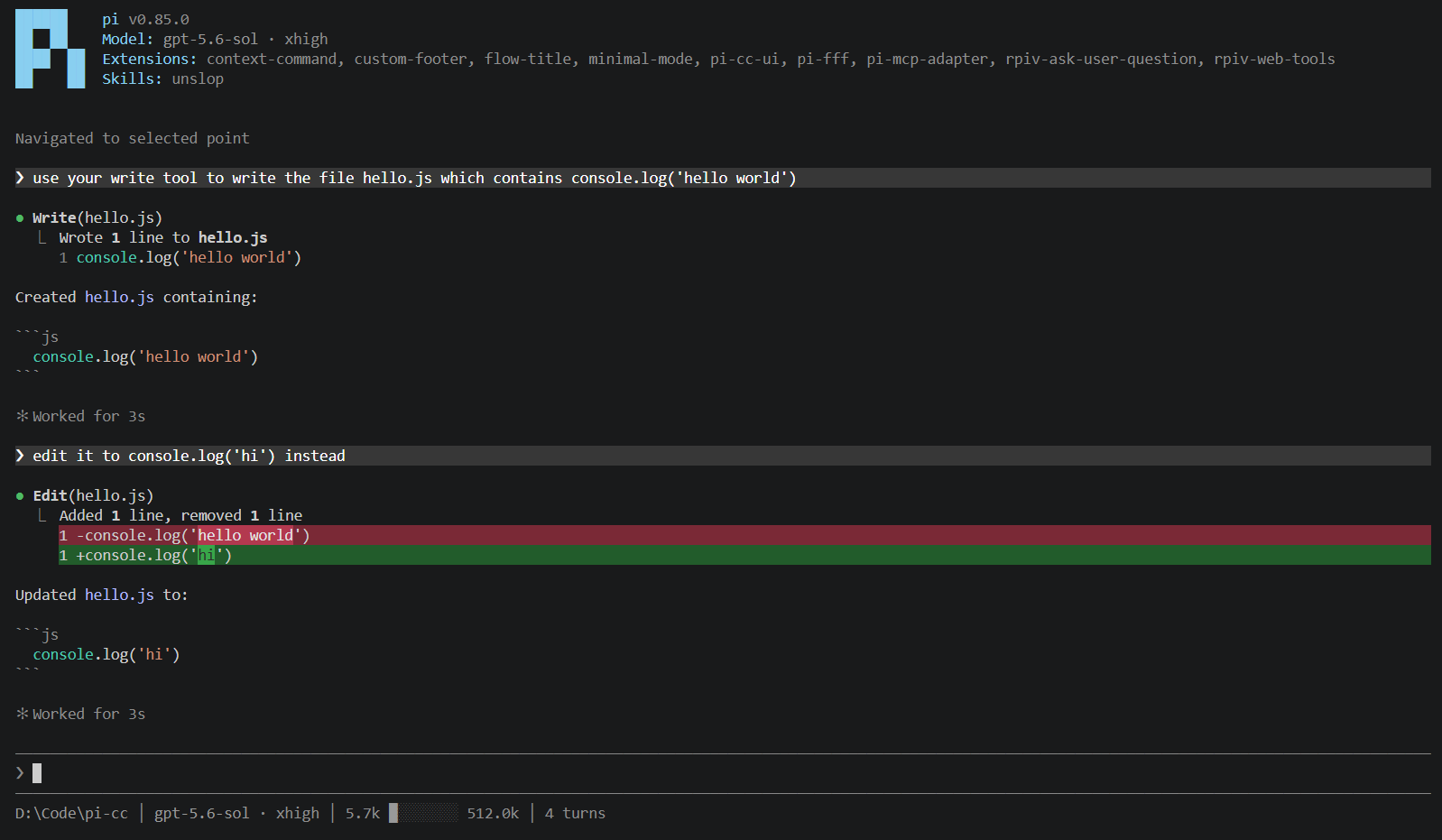Click the "Write(hello.js)" tool call heading
The width and height of the screenshot is (1442, 840).
97,217
